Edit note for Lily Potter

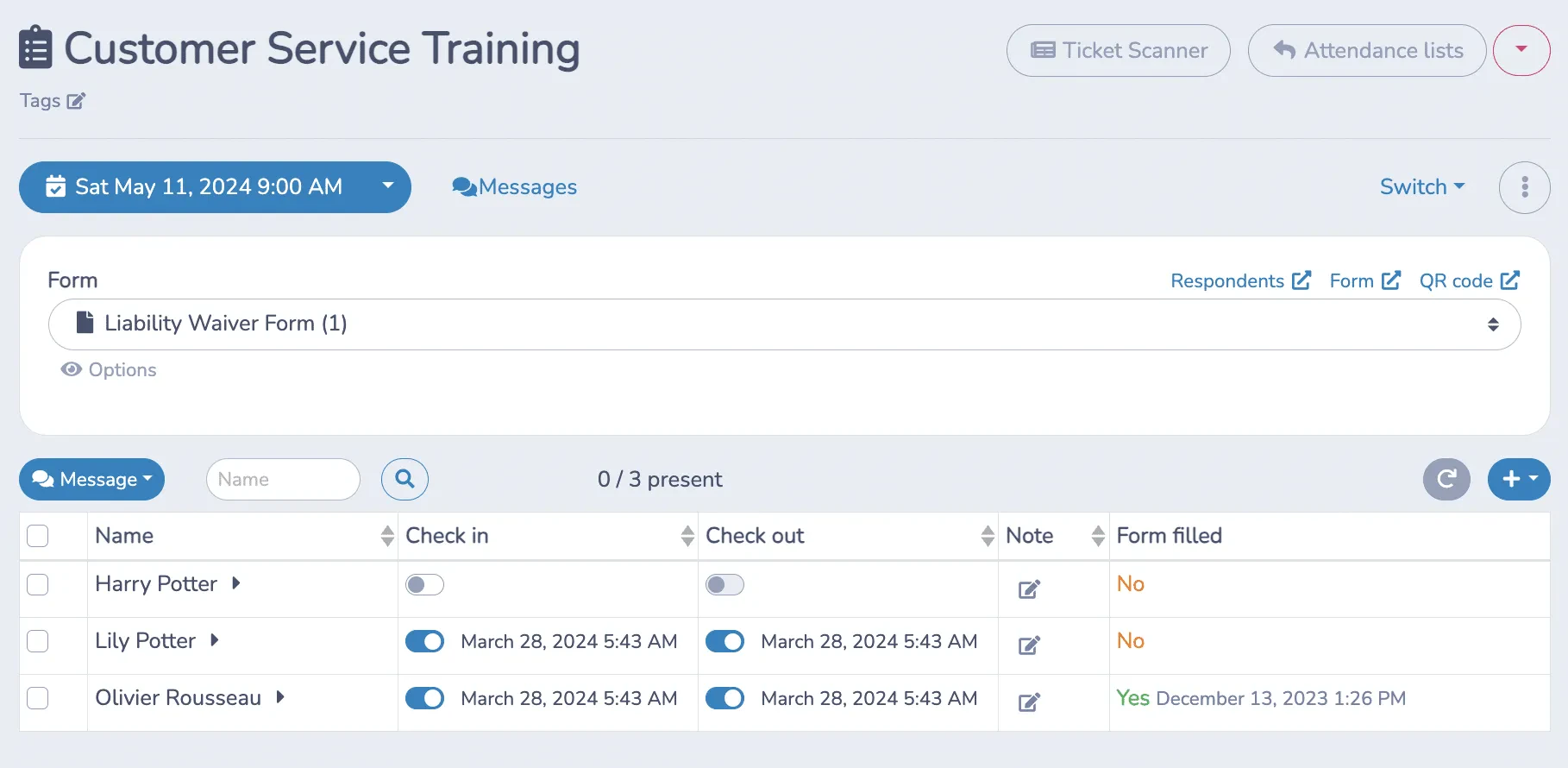[1029, 645]
